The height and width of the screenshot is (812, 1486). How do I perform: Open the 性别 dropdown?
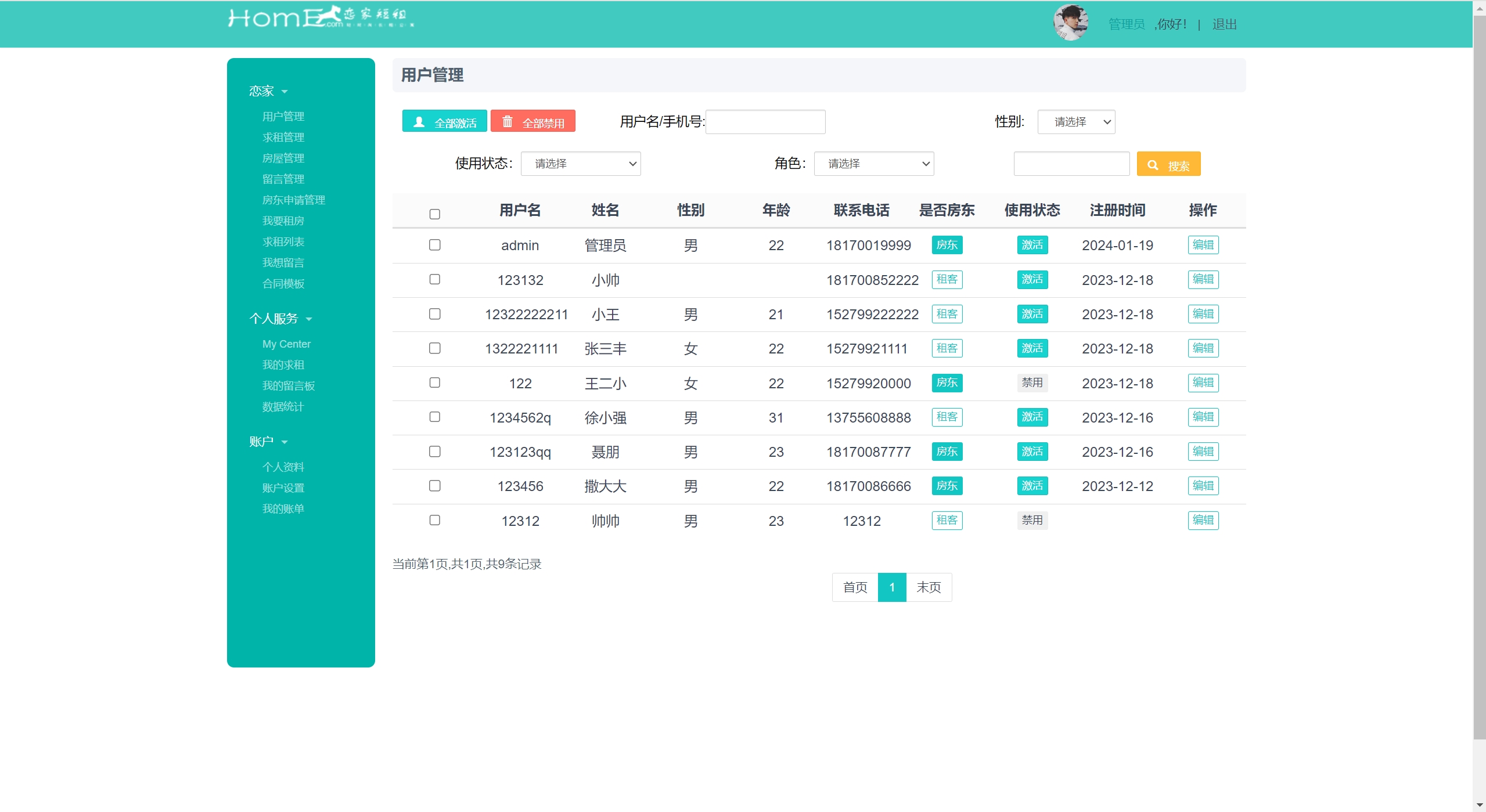click(x=1076, y=122)
